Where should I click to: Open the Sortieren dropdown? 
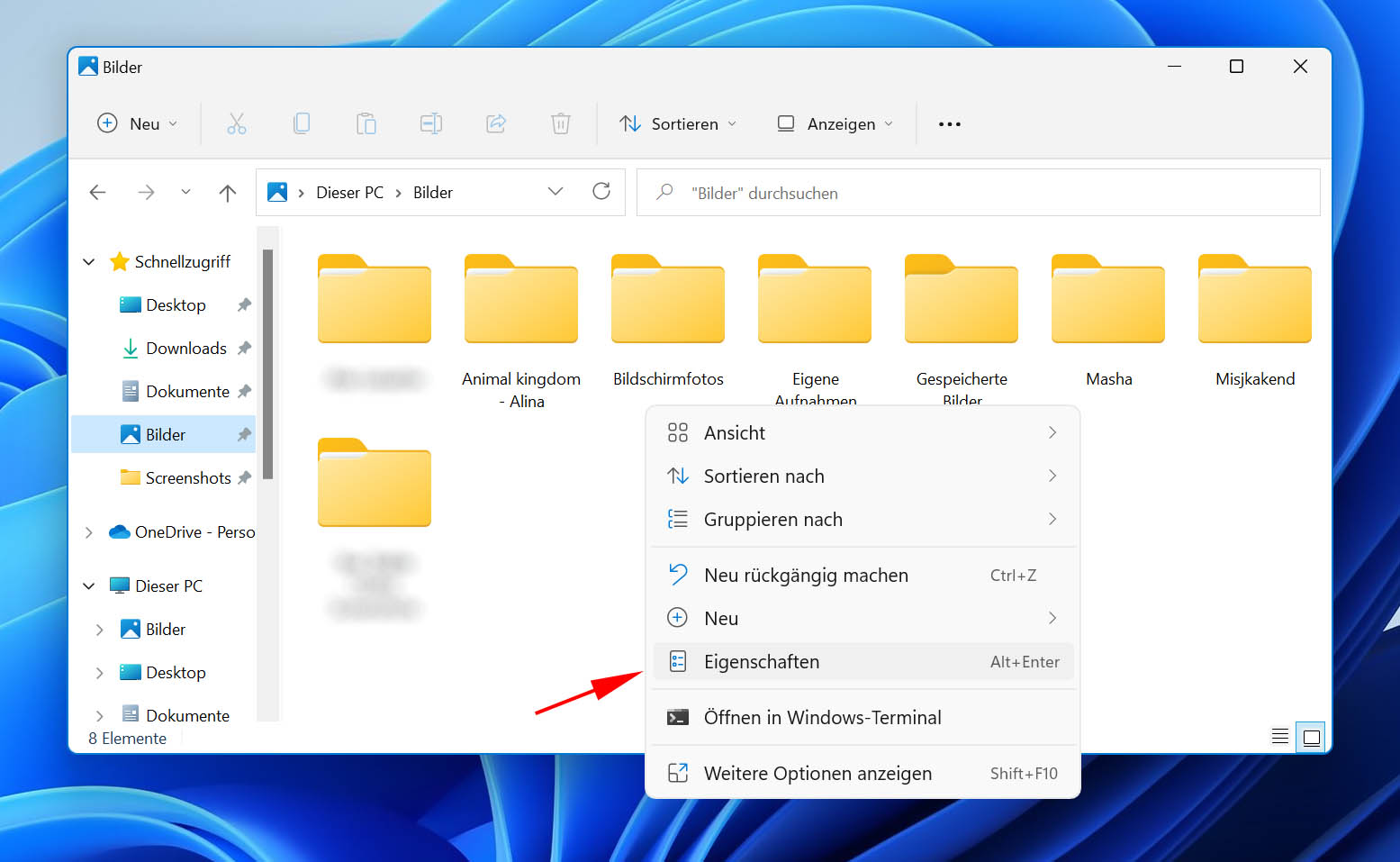pyautogui.click(x=678, y=123)
